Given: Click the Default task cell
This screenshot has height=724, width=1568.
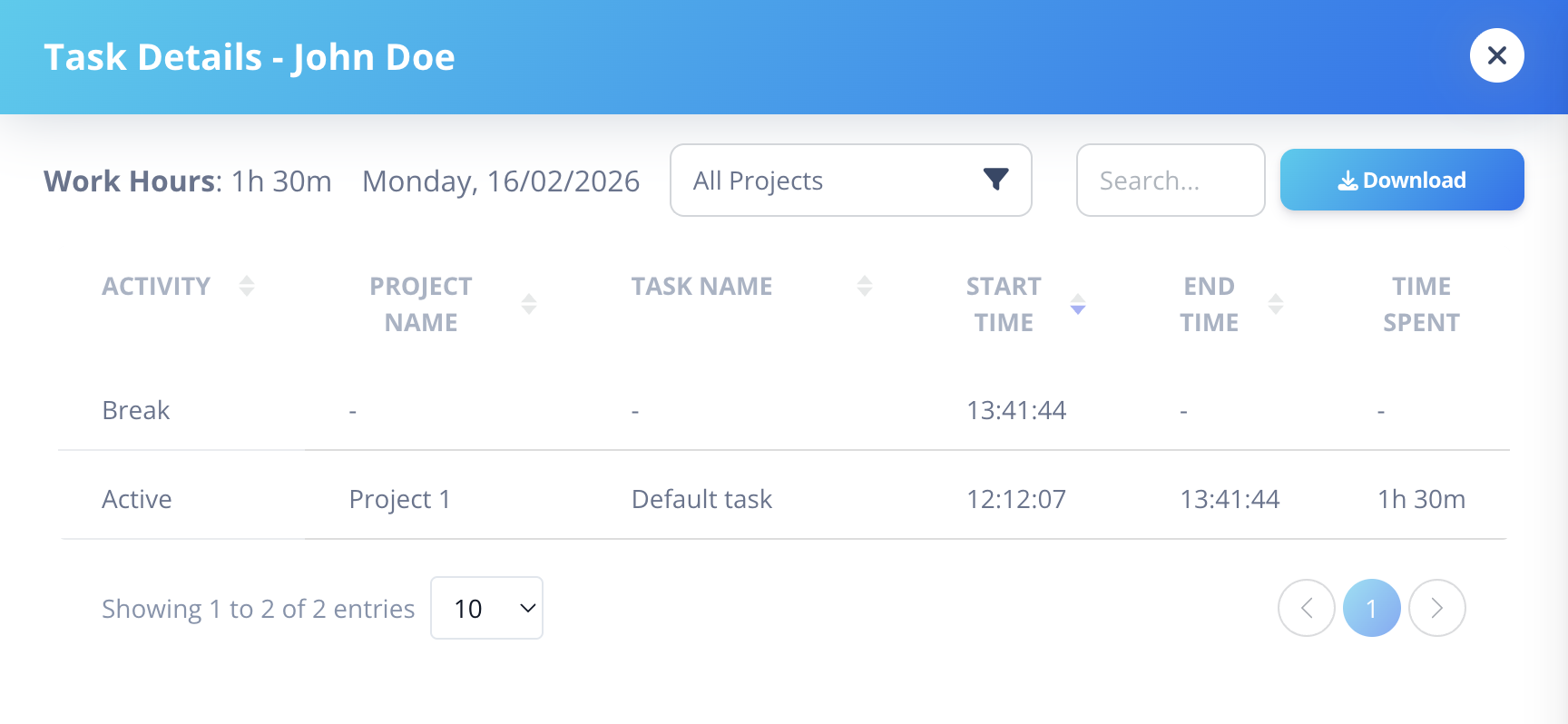Looking at the screenshot, I should pyautogui.click(x=701, y=499).
